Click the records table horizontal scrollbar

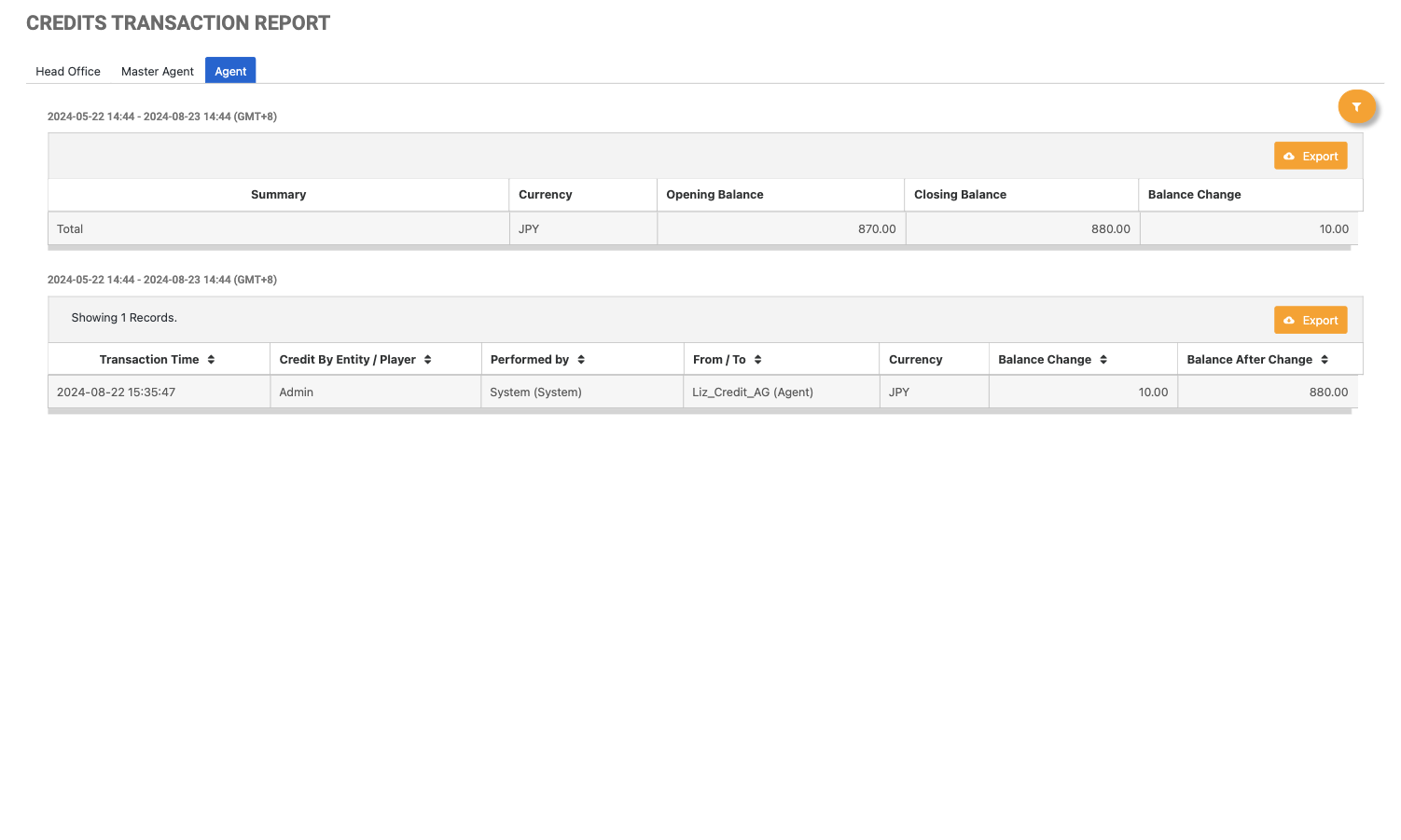pyautogui.click(x=700, y=411)
